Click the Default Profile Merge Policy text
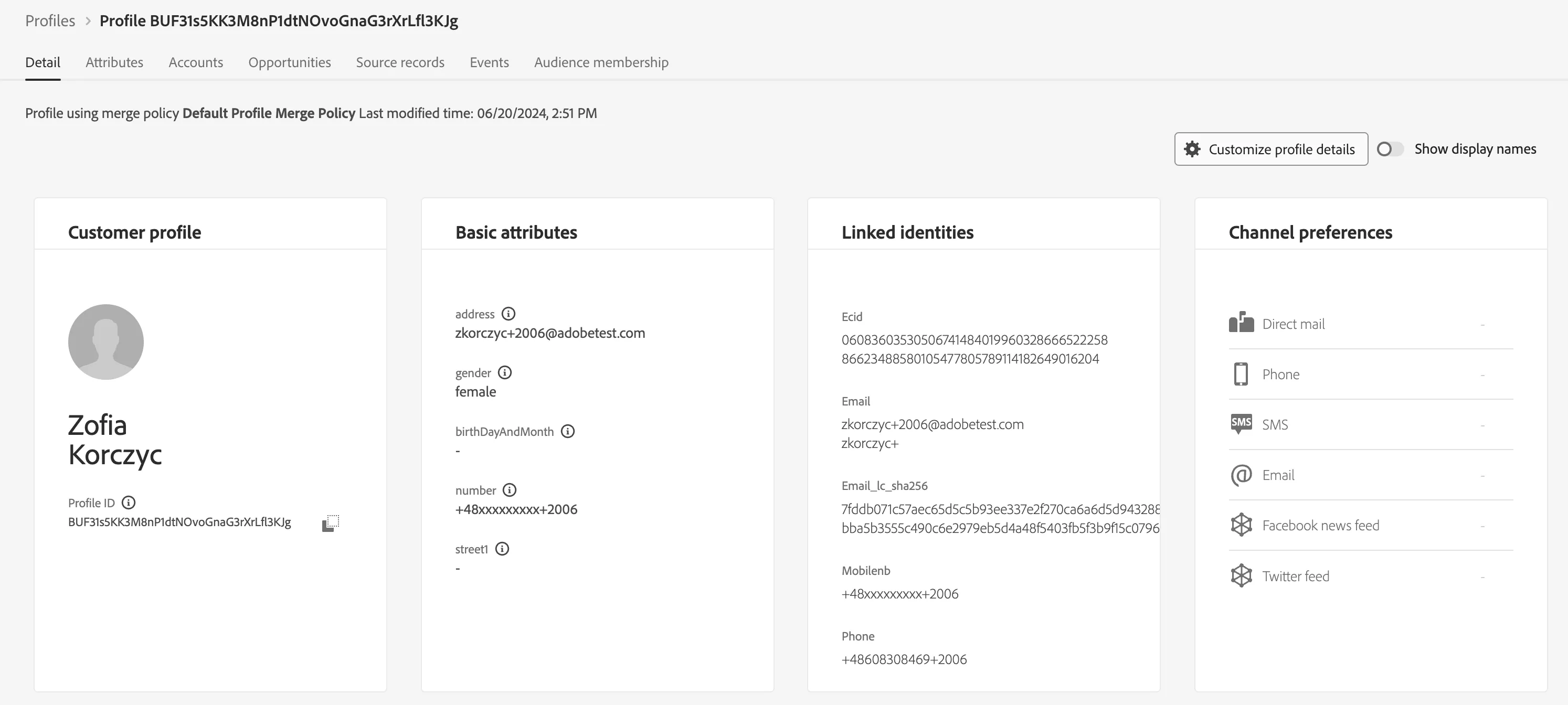The width and height of the screenshot is (1568, 705). (x=269, y=113)
